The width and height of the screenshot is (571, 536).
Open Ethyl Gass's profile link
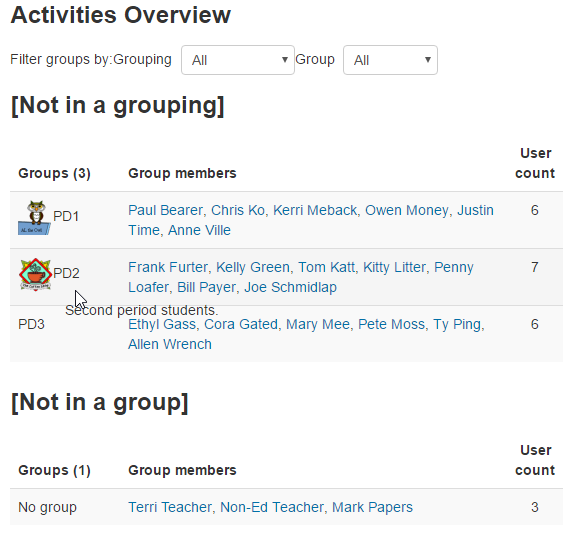162,324
